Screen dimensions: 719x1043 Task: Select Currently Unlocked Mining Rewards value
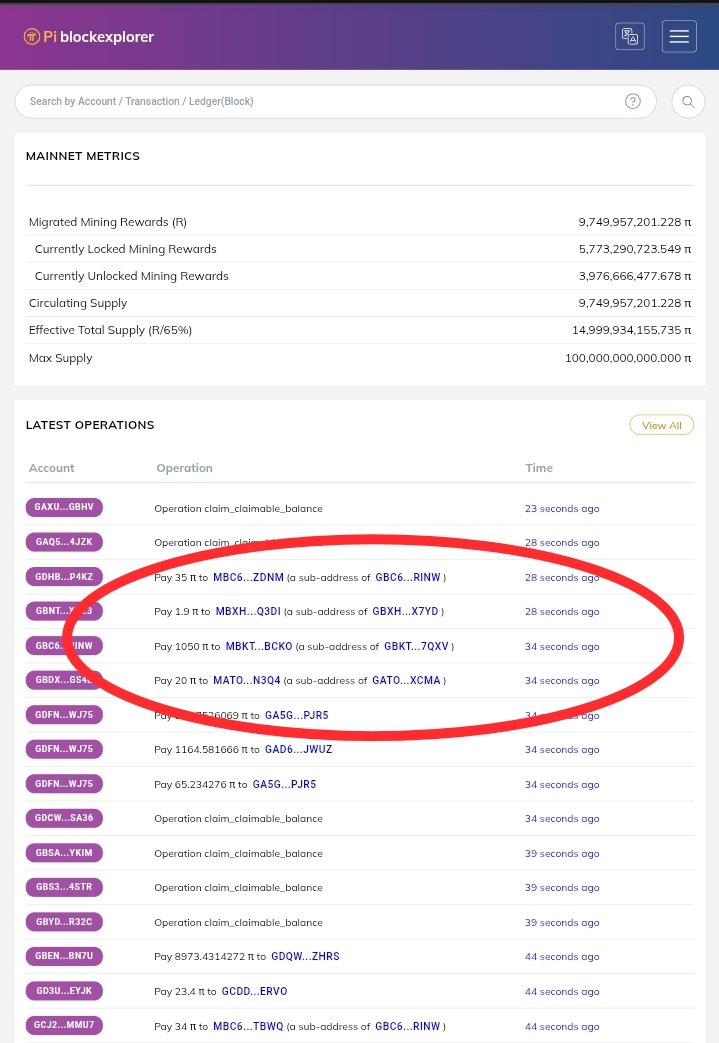coord(635,276)
